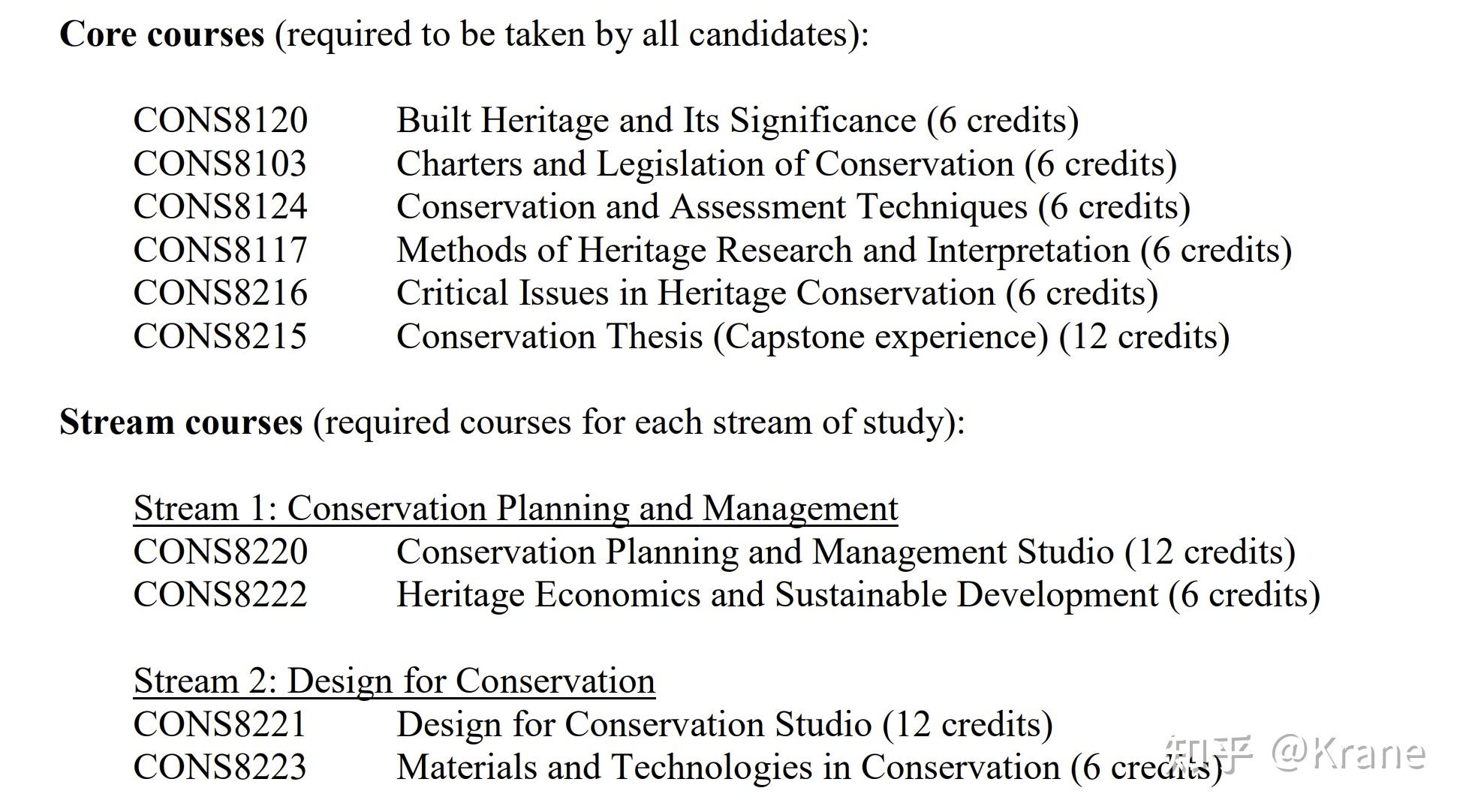Click course code CONS8220
The image size is (1463, 812).
[220, 552]
